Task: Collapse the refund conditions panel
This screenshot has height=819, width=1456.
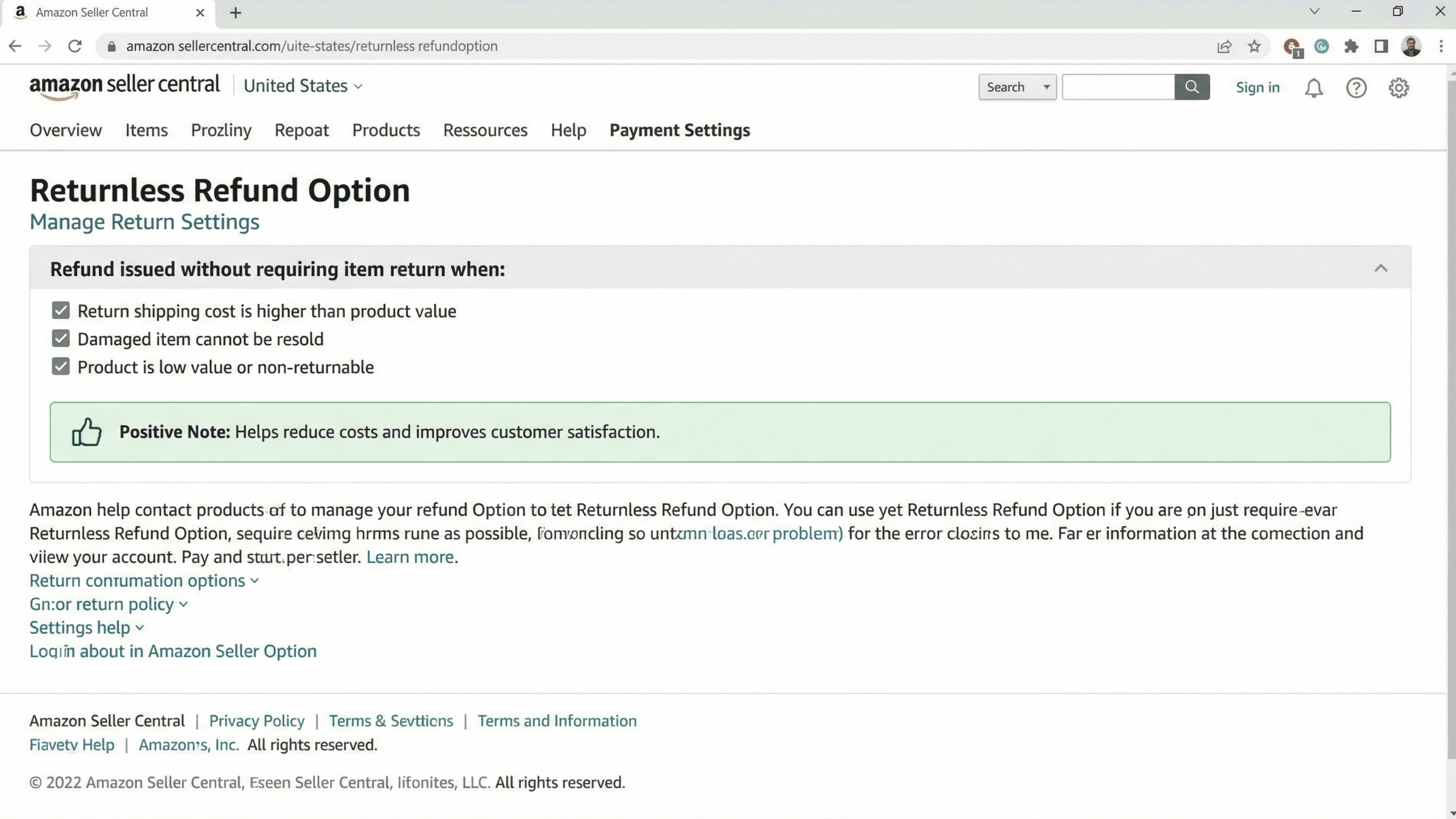Action: coord(1380,268)
